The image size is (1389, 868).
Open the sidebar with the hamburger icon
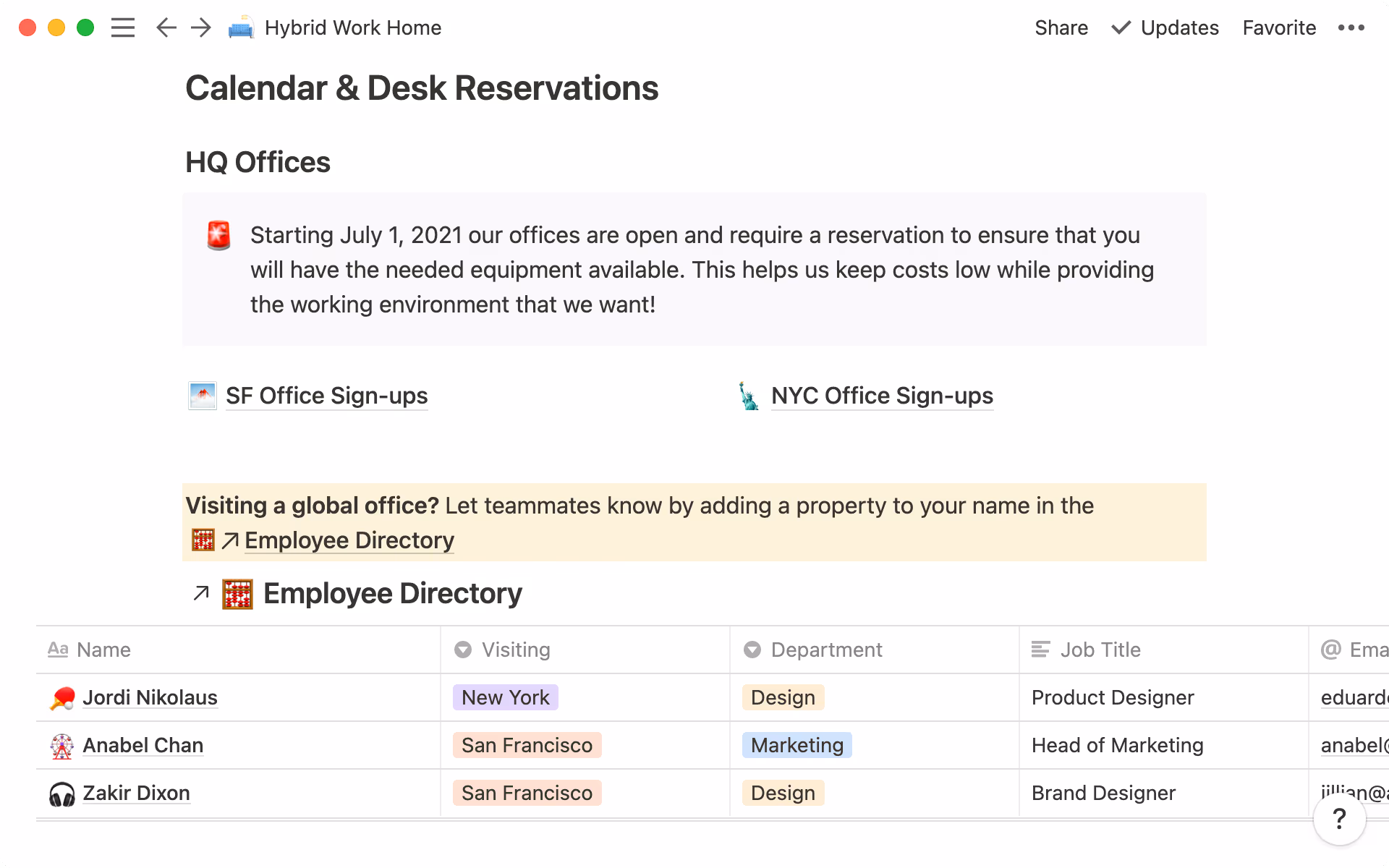click(123, 27)
